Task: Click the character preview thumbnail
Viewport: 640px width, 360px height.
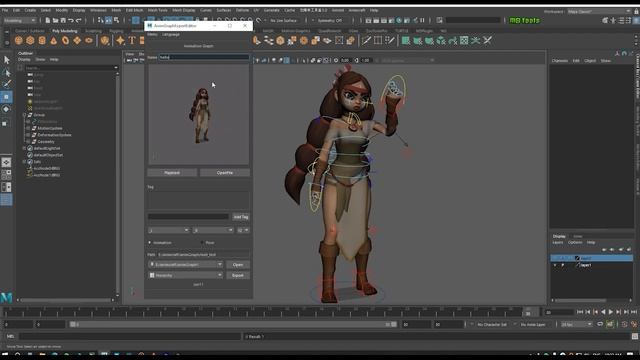Action: (x=198, y=114)
